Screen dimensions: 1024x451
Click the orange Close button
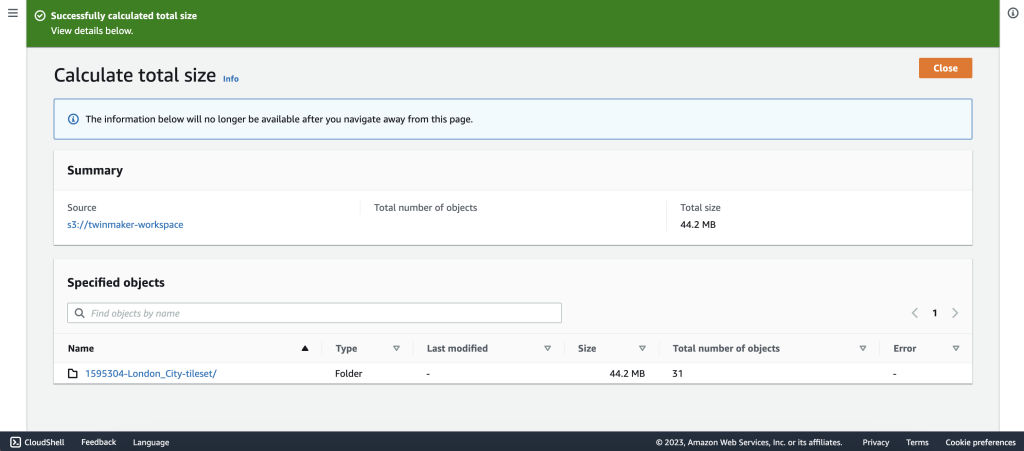point(945,68)
